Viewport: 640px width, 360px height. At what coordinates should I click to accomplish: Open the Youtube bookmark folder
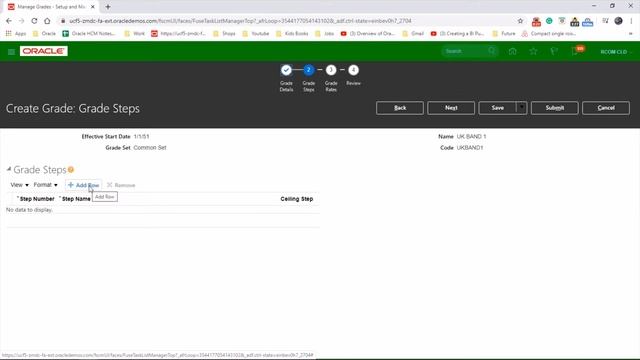pos(256,33)
